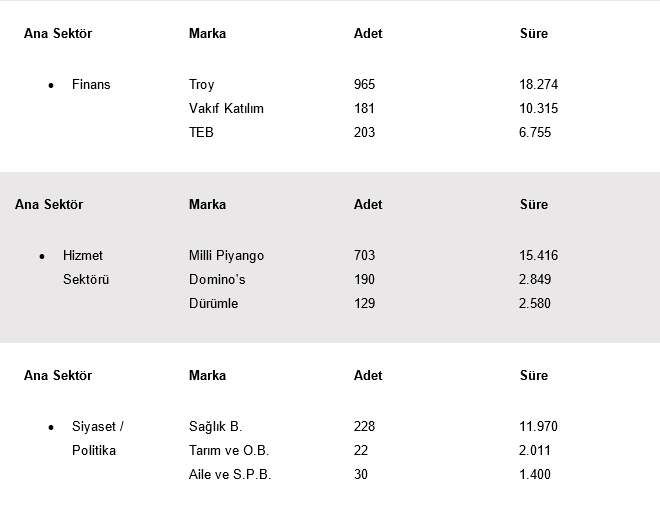
Task: Click the Troy brand cell
Action: point(202,85)
